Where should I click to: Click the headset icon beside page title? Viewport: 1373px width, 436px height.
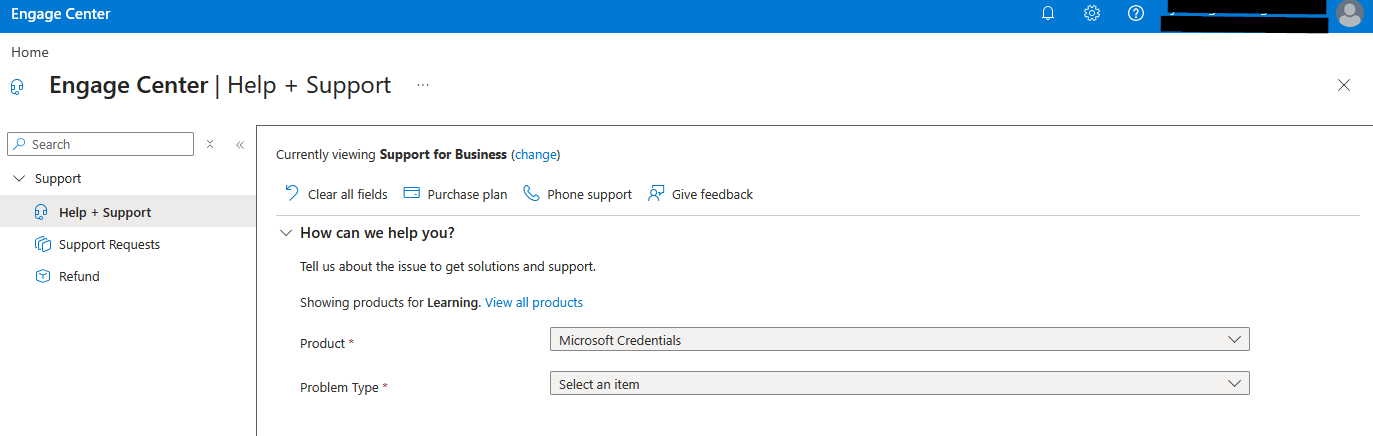17,86
